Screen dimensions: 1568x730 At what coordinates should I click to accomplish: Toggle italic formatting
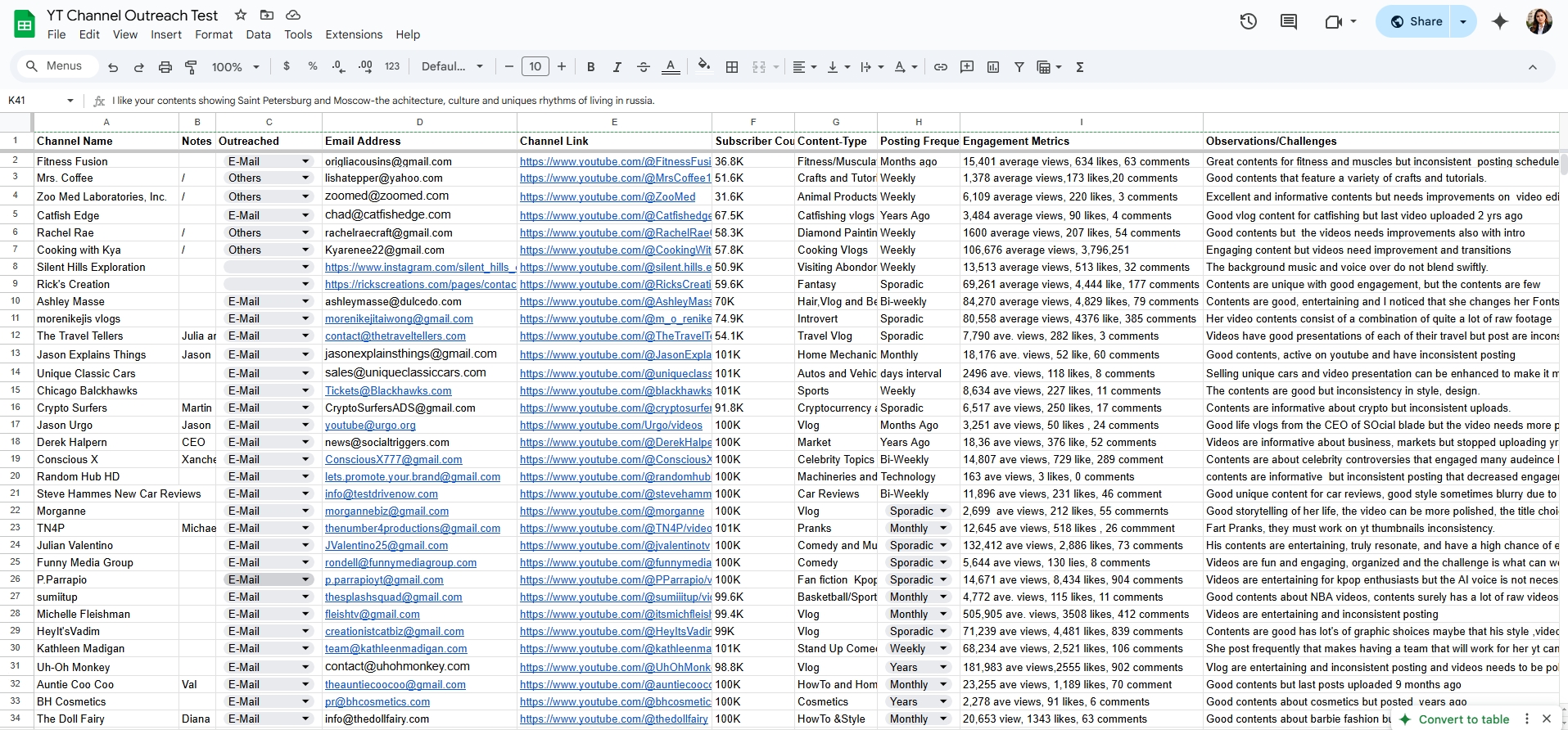617,67
